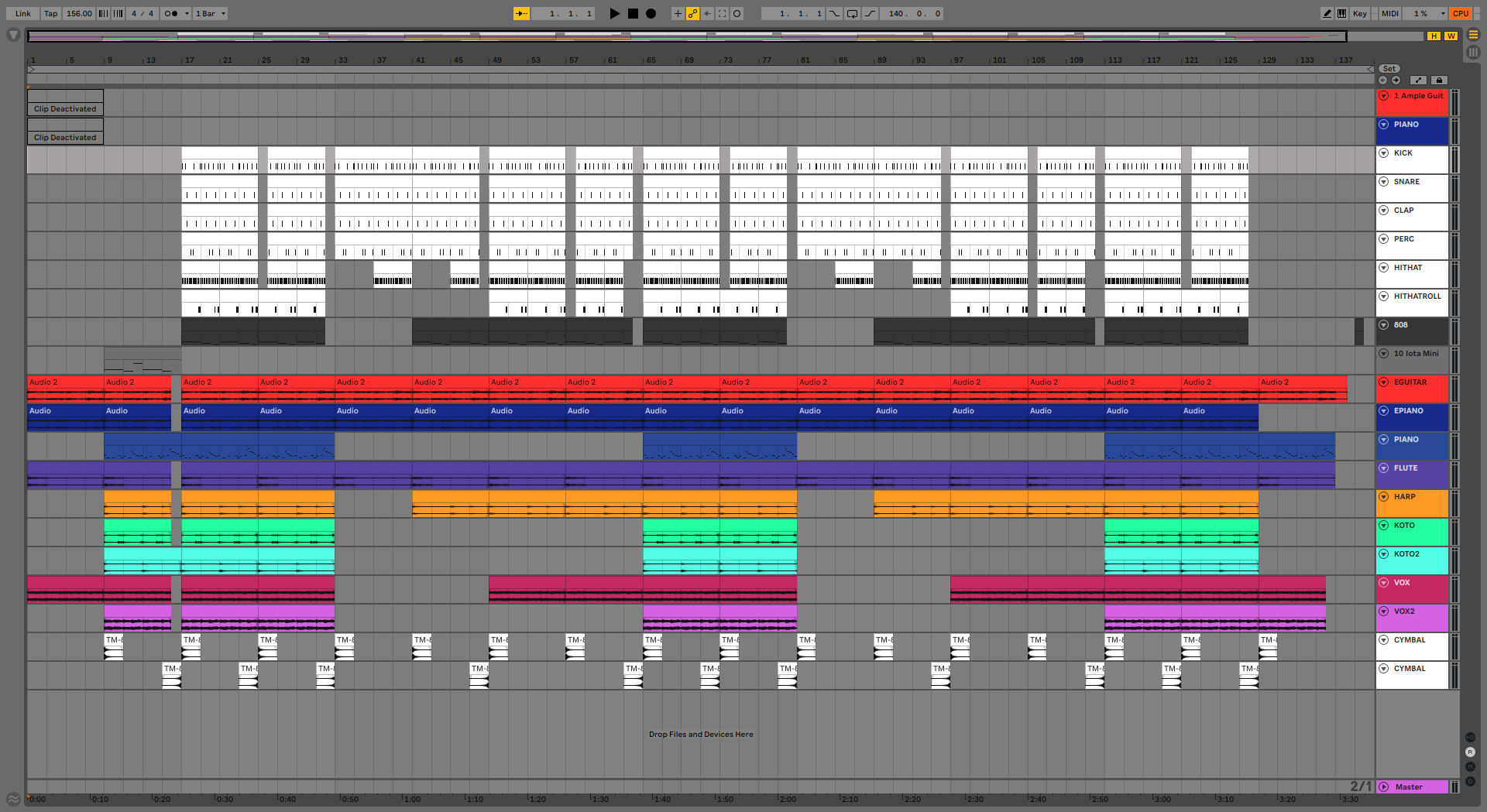Open the 1 % zoom level dropdown

click(1426, 13)
